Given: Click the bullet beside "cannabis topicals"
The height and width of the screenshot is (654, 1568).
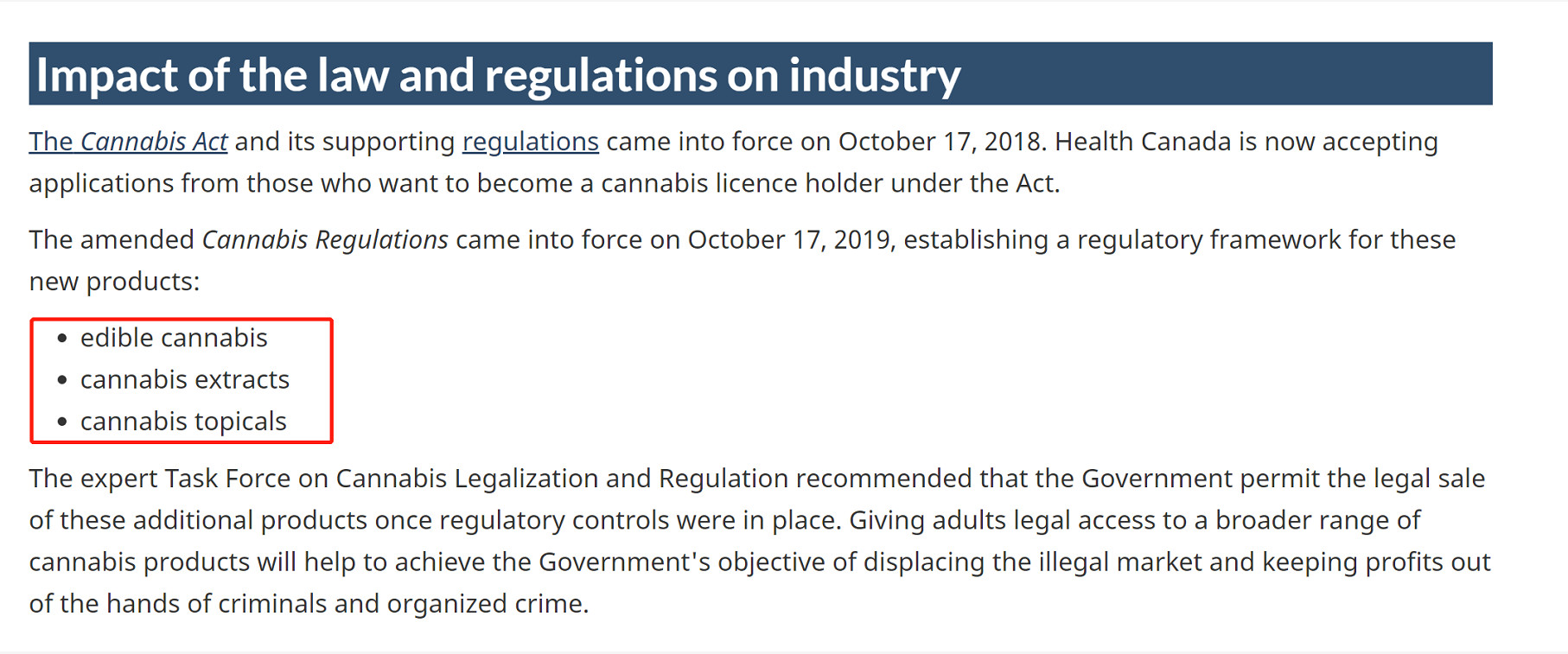Looking at the screenshot, I should pos(62,422).
